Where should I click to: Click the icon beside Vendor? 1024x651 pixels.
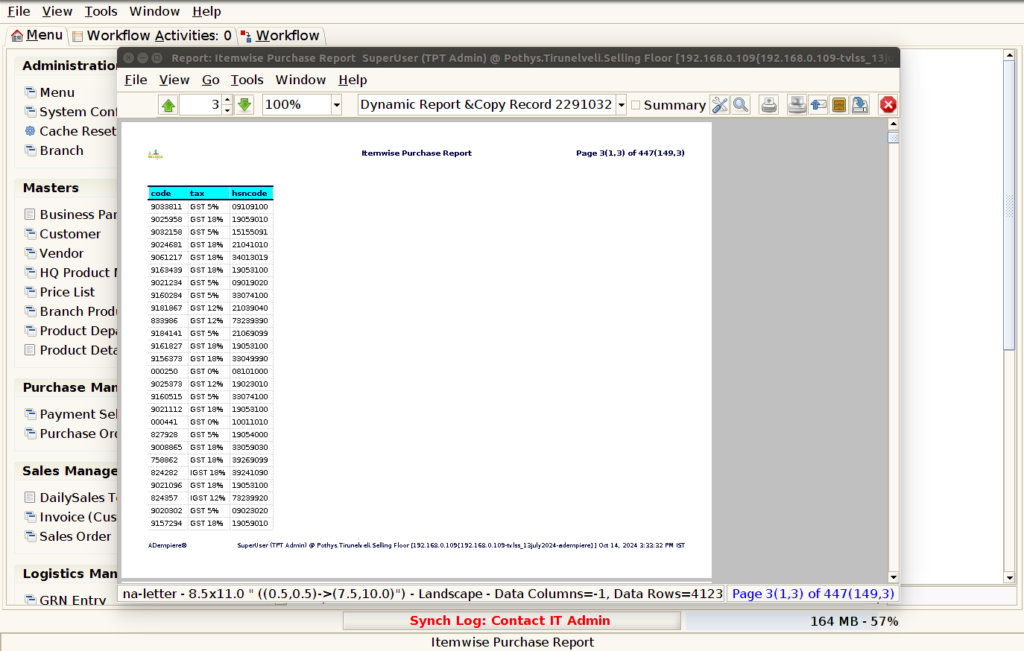30,253
